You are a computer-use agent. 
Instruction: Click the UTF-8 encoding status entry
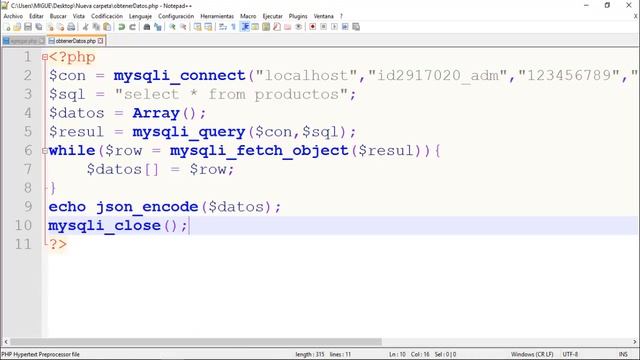570,354
